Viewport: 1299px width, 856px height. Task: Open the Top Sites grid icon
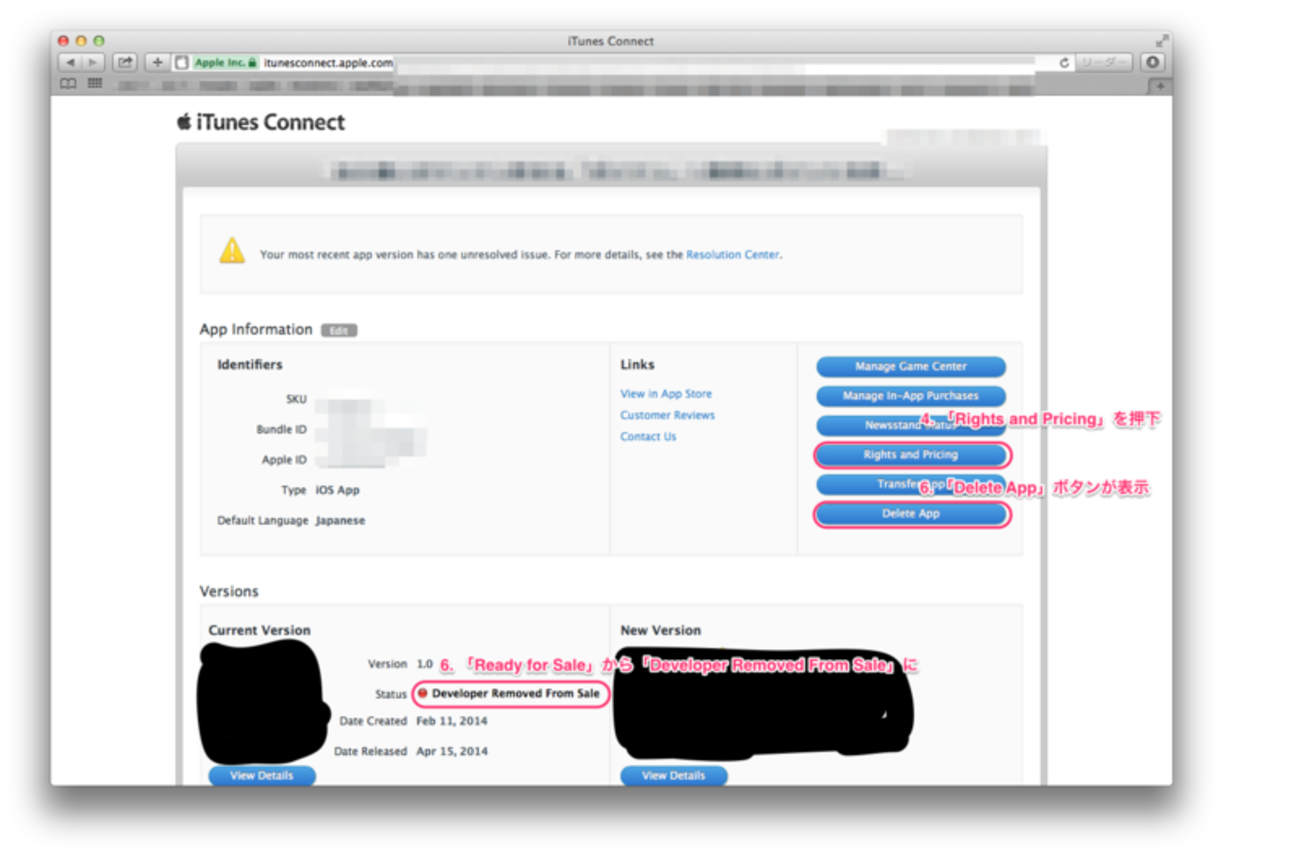click(x=94, y=84)
